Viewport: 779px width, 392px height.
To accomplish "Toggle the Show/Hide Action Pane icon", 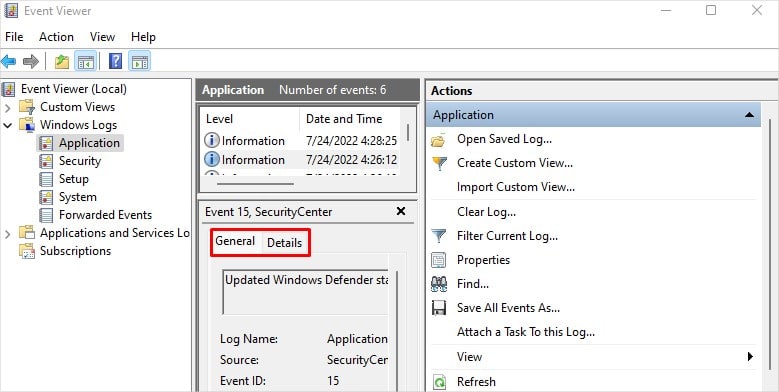I will 140,62.
